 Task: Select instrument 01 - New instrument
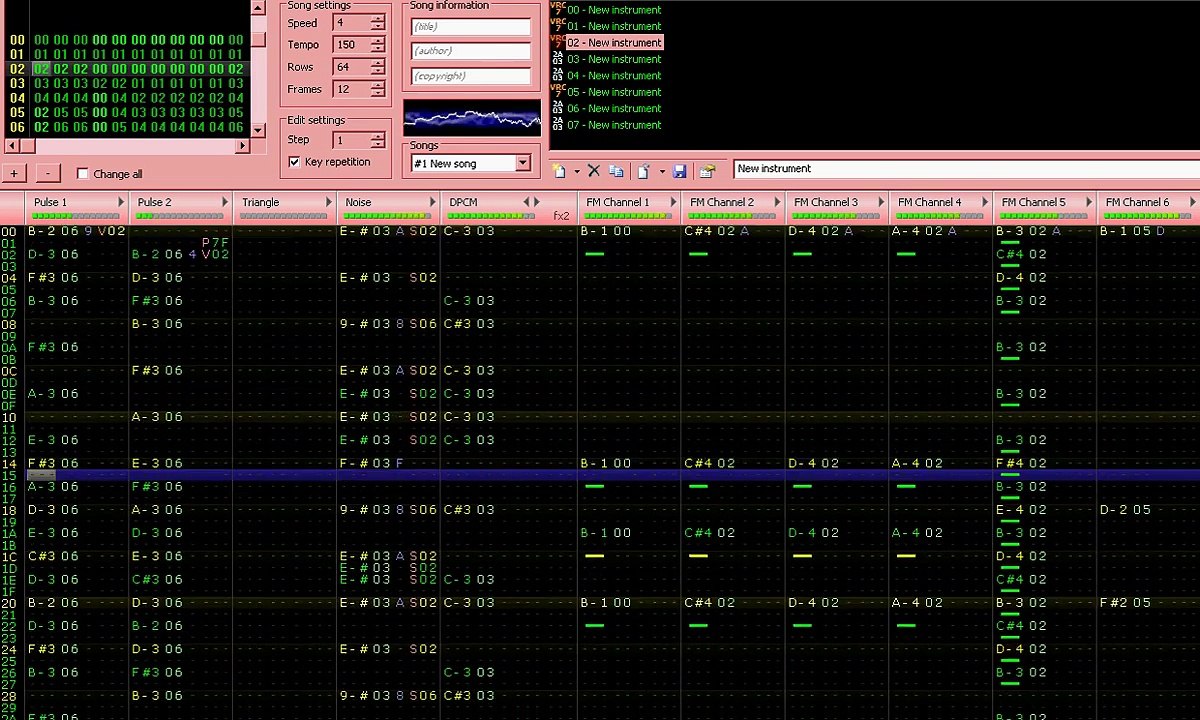614,26
